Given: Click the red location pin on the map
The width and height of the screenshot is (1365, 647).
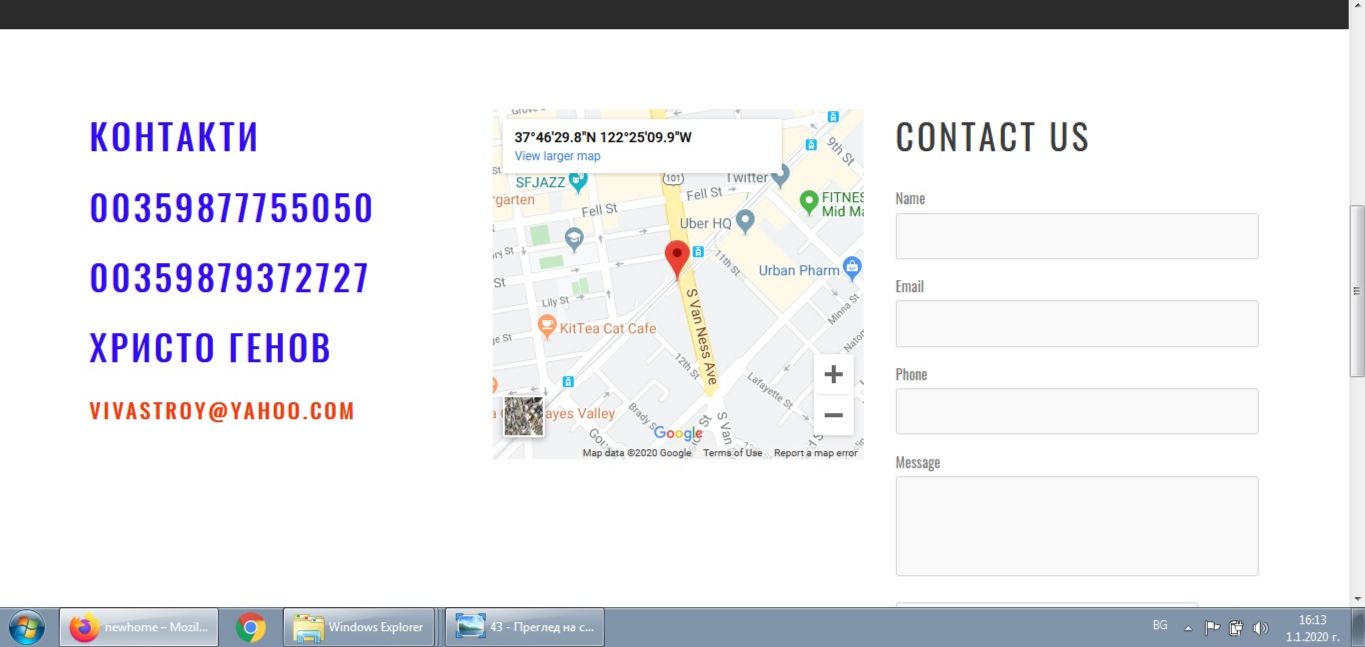Looking at the screenshot, I should click(677, 259).
